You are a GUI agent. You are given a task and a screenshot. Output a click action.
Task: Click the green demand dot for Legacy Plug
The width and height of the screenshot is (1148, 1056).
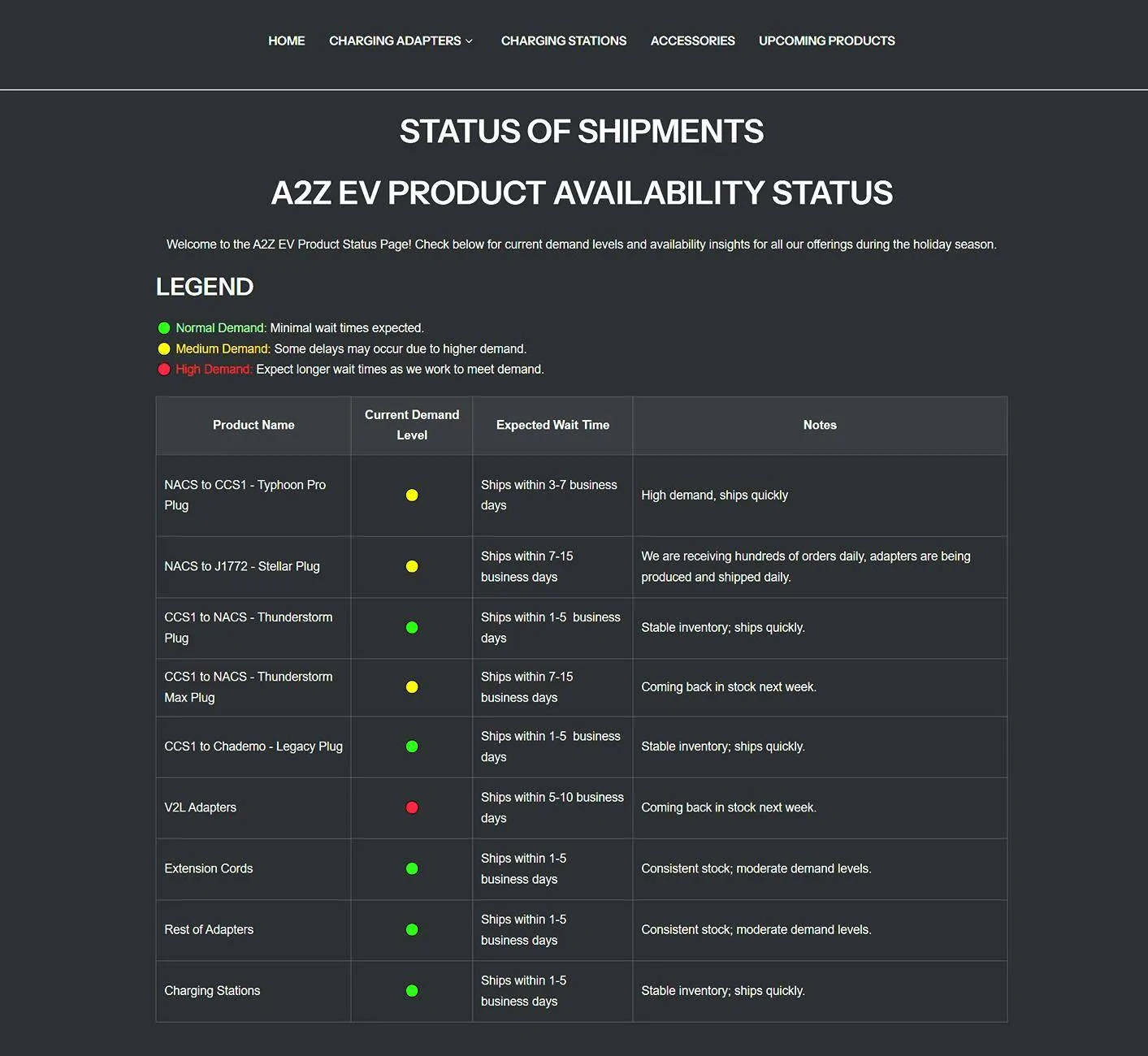pos(412,747)
